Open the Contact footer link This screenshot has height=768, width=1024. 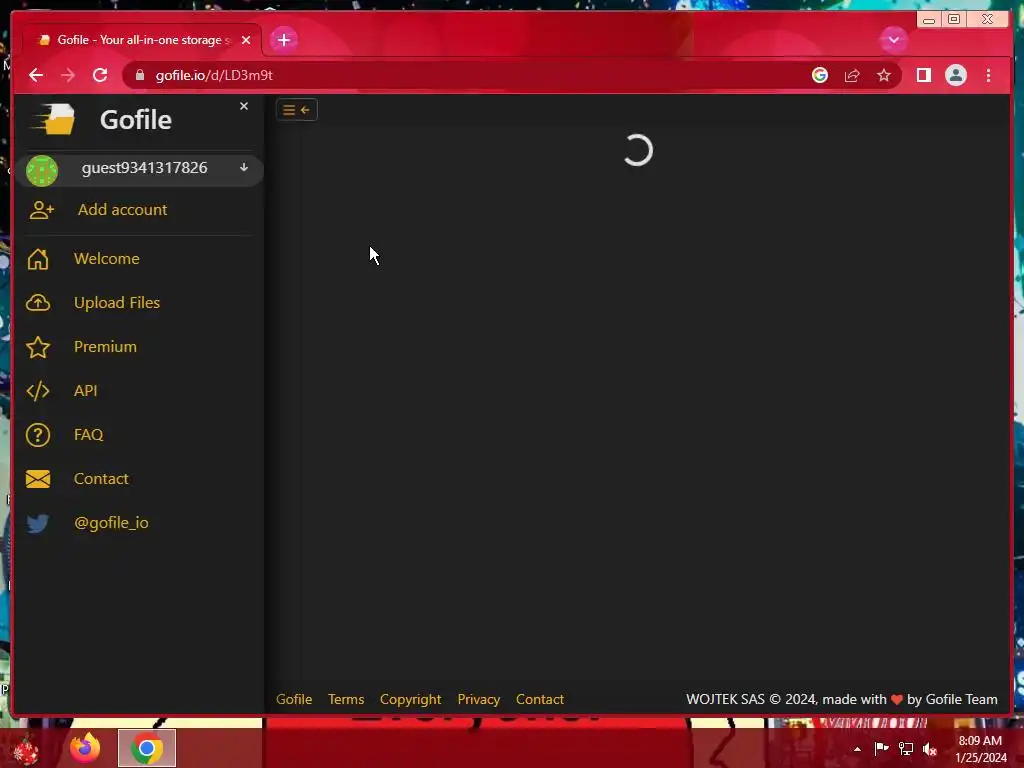tap(539, 699)
